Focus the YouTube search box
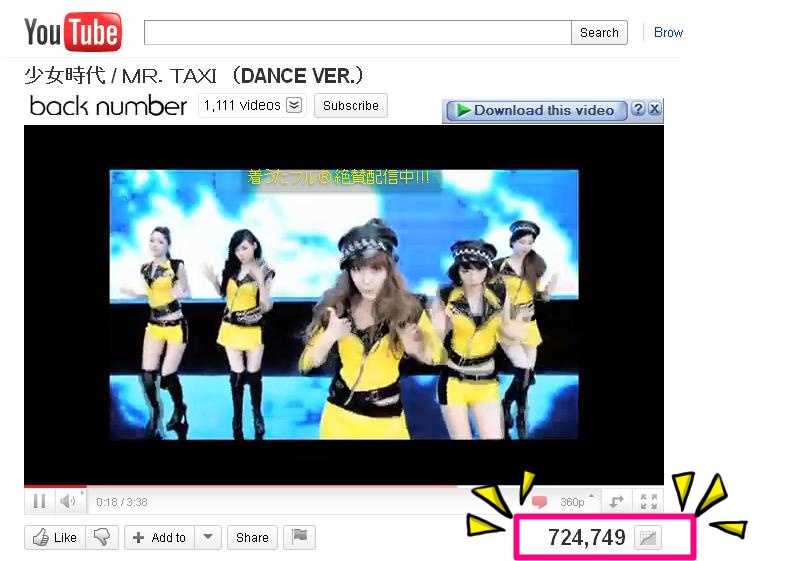This screenshot has width=809, height=561. [358, 33]
